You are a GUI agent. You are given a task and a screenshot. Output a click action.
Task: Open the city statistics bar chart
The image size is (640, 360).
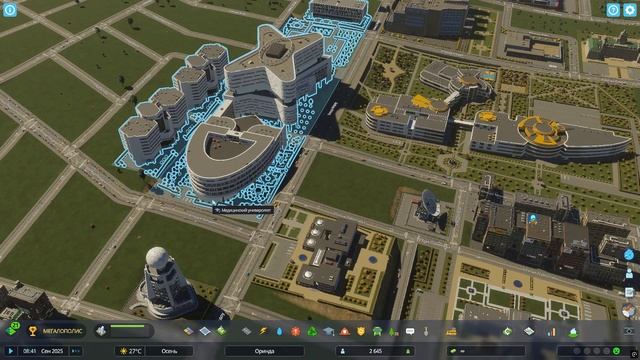tap(551, 331)
